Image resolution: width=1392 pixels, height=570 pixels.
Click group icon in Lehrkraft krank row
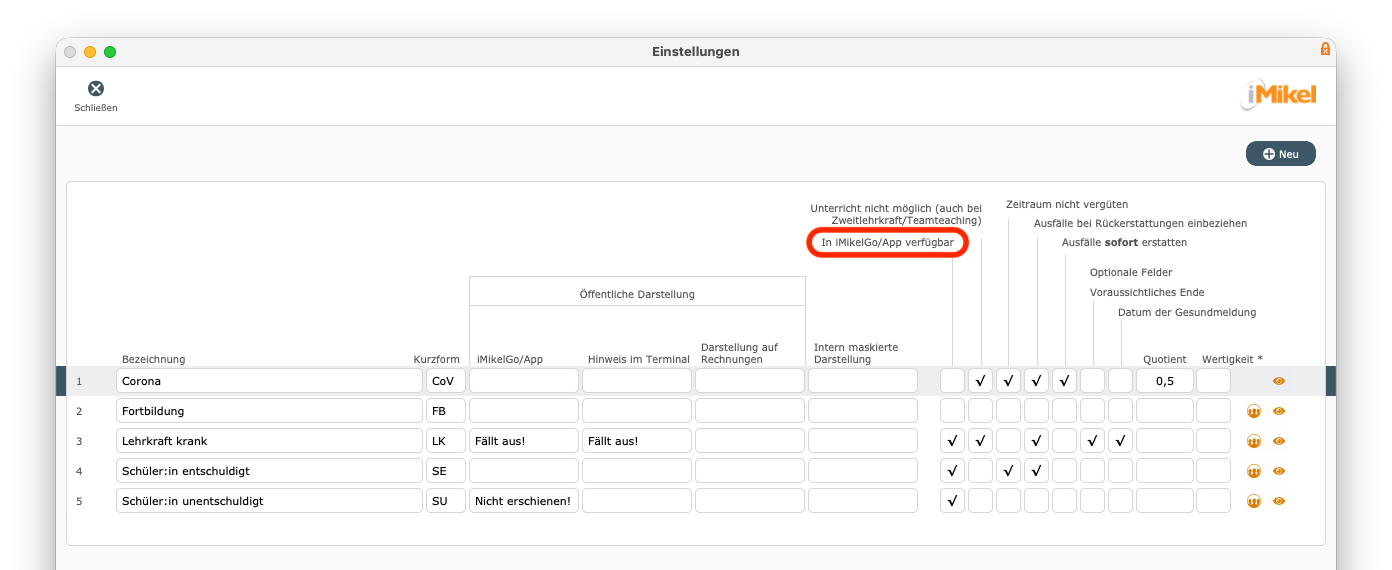[1254, 441]
